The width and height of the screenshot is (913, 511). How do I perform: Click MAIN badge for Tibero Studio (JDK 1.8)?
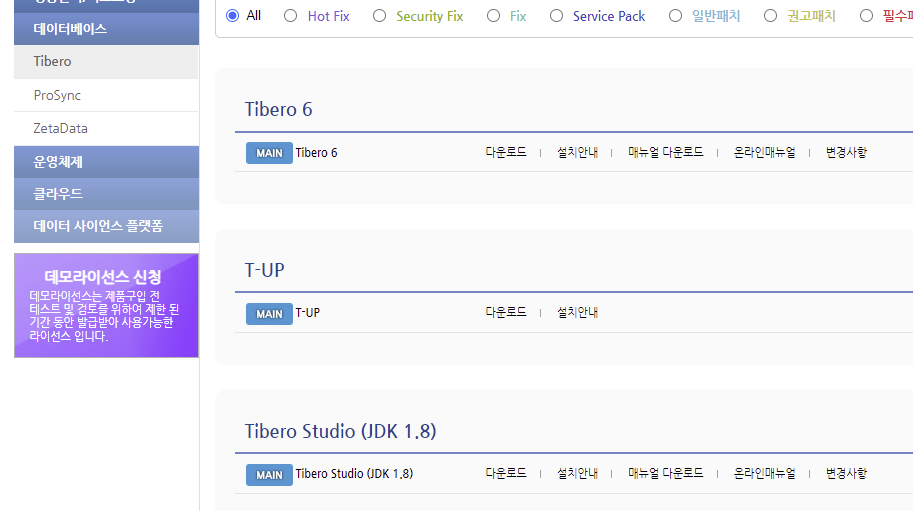[269, 475]
